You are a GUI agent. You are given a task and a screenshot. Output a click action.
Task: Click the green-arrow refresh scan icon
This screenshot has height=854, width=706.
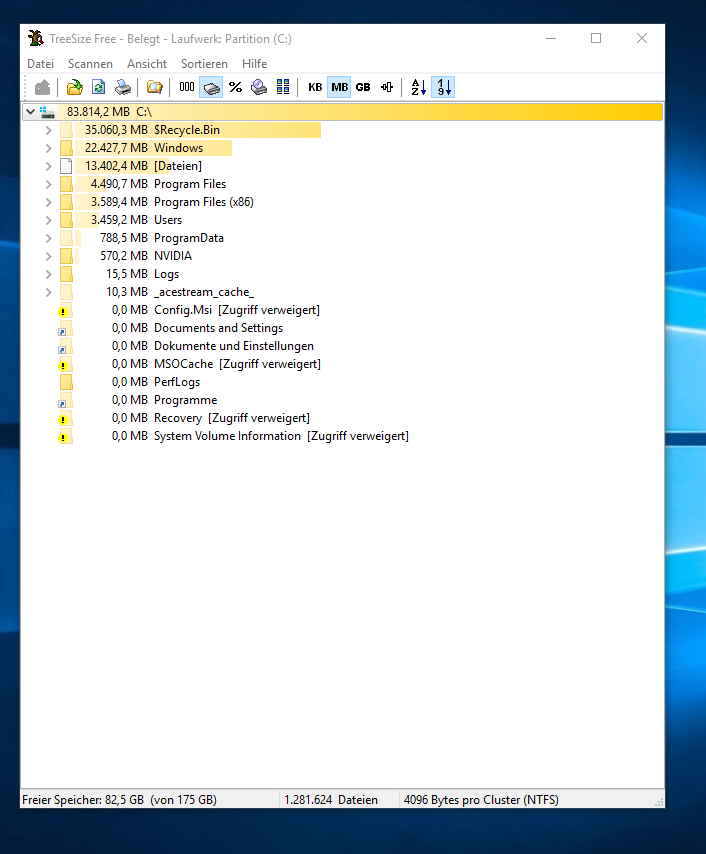98,87
